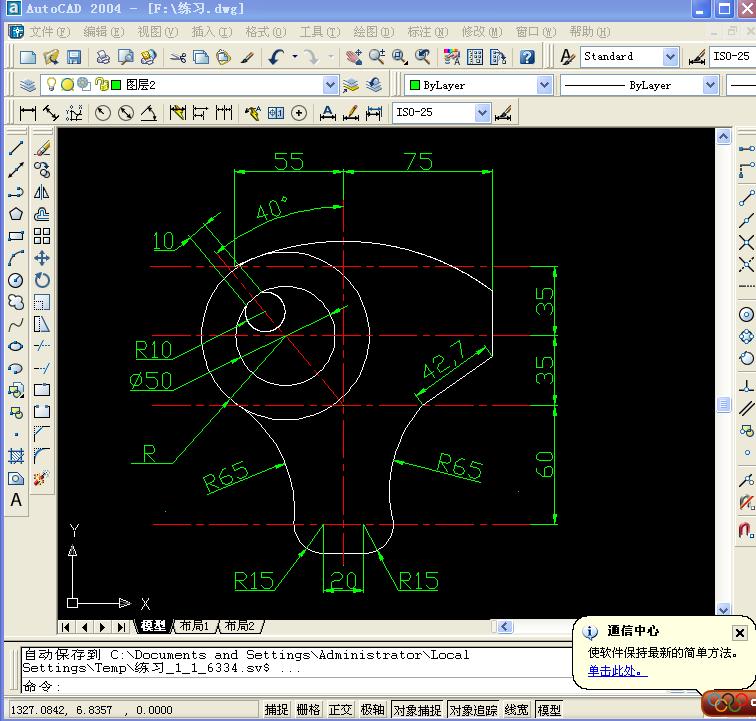Select the Multiline Text tool

tap(16, 500)
